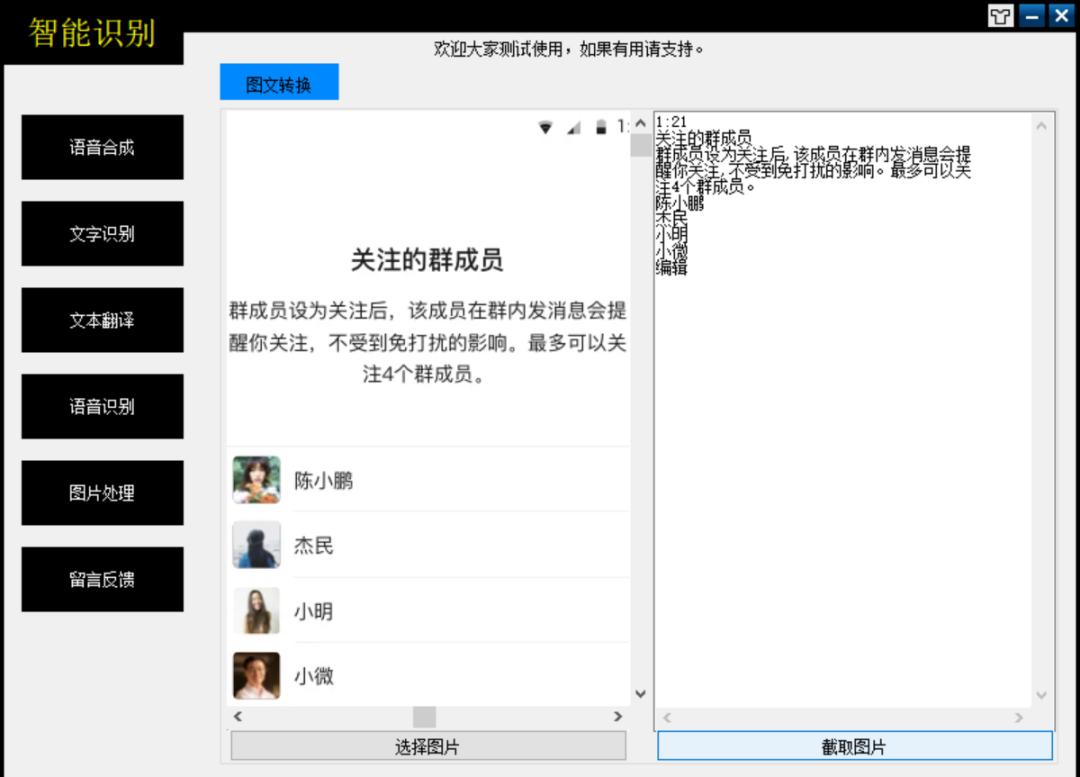Open the 留言反馈 feedback panel
The image size is (1080, 777).
(101, 578)
